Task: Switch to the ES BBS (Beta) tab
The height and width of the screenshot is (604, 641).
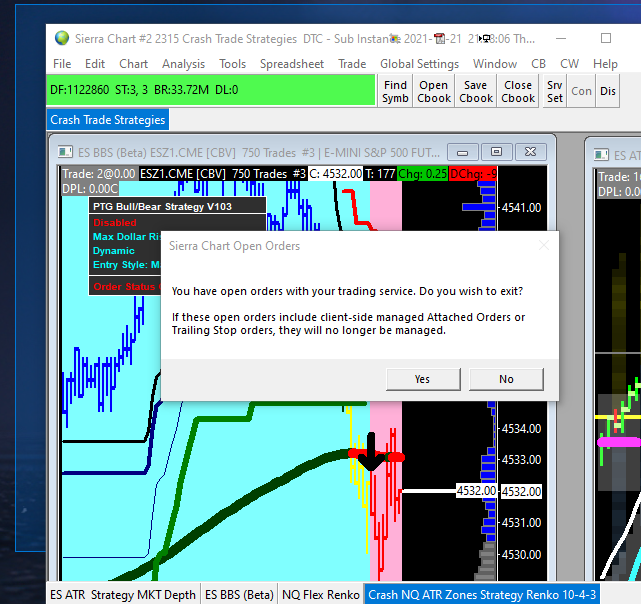Action: point(239,594)
